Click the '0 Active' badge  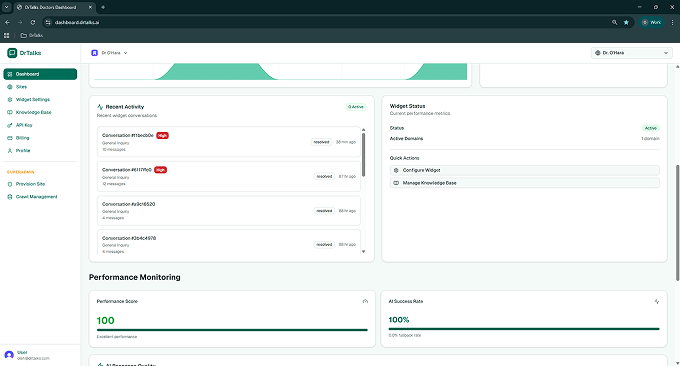click(x=356, y=107)
